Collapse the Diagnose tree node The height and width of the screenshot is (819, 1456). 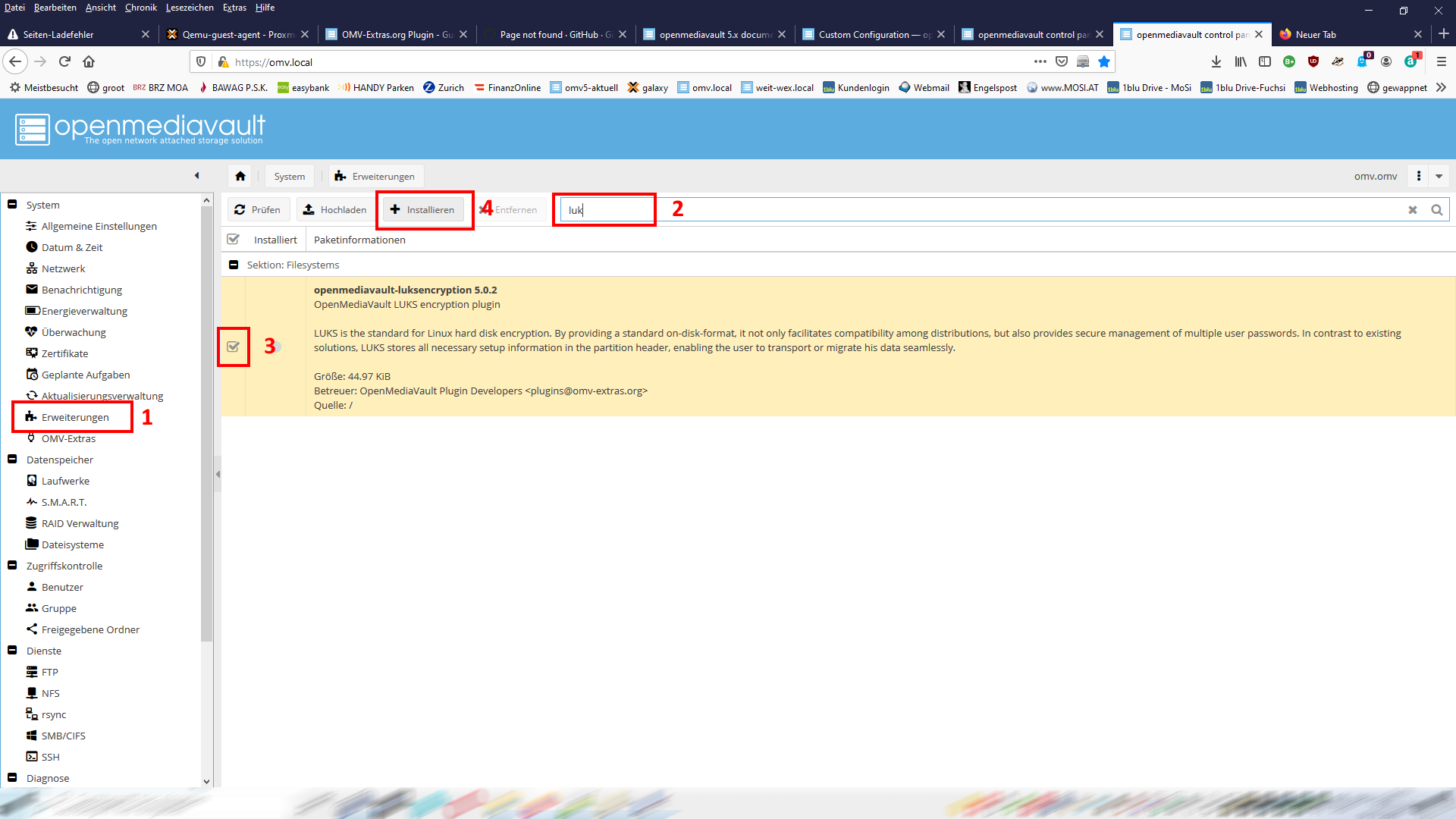click(x=12, y=777)
